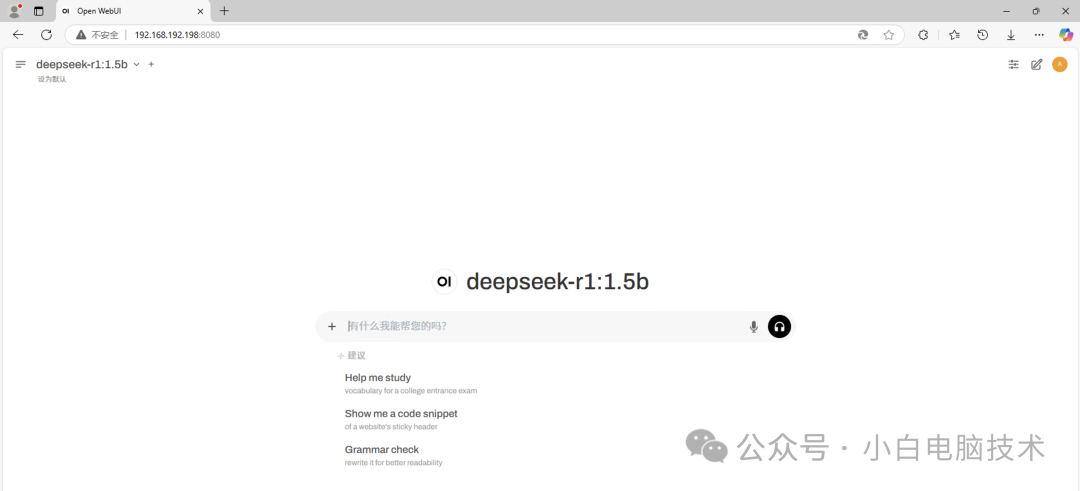This screenshot has width=1080, height=491.
Task: Bookmark the page with the star icon
Action: click(x=889, y=34)
